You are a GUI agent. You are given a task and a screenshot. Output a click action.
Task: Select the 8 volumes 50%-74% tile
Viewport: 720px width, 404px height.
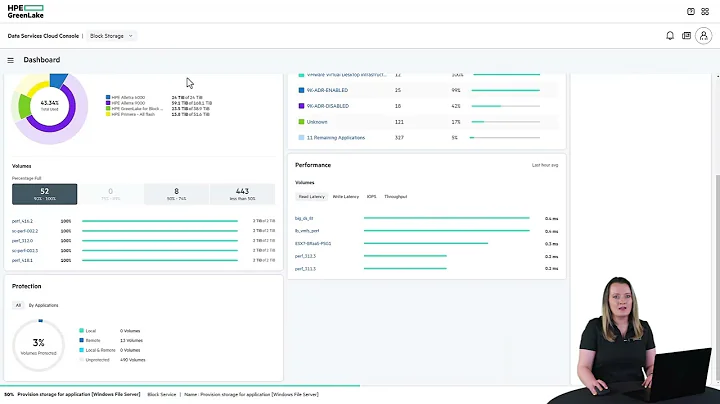click(176, 194)
